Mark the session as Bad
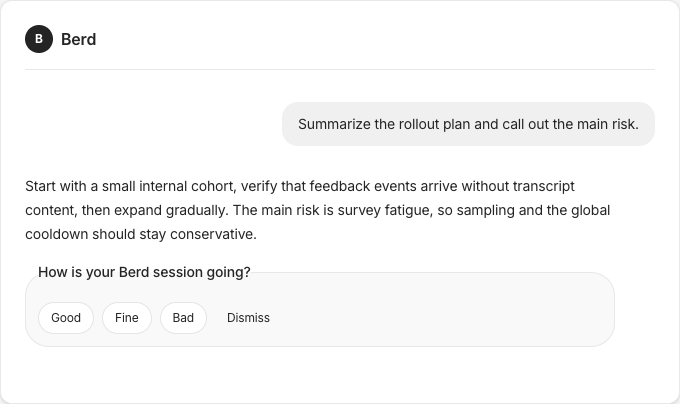680x404 pixels. click(x=183, y=318)
